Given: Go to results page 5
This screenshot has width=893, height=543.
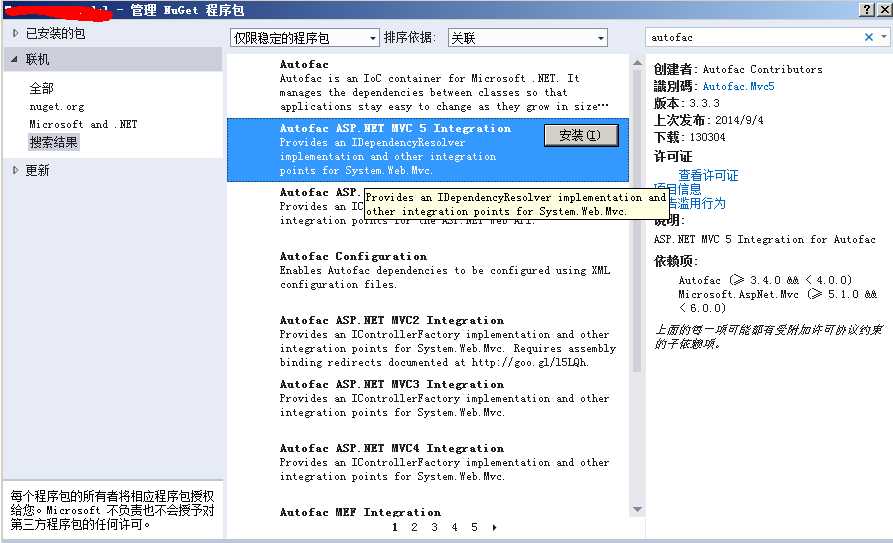Looking at the screenshot, I should (474, 527).
